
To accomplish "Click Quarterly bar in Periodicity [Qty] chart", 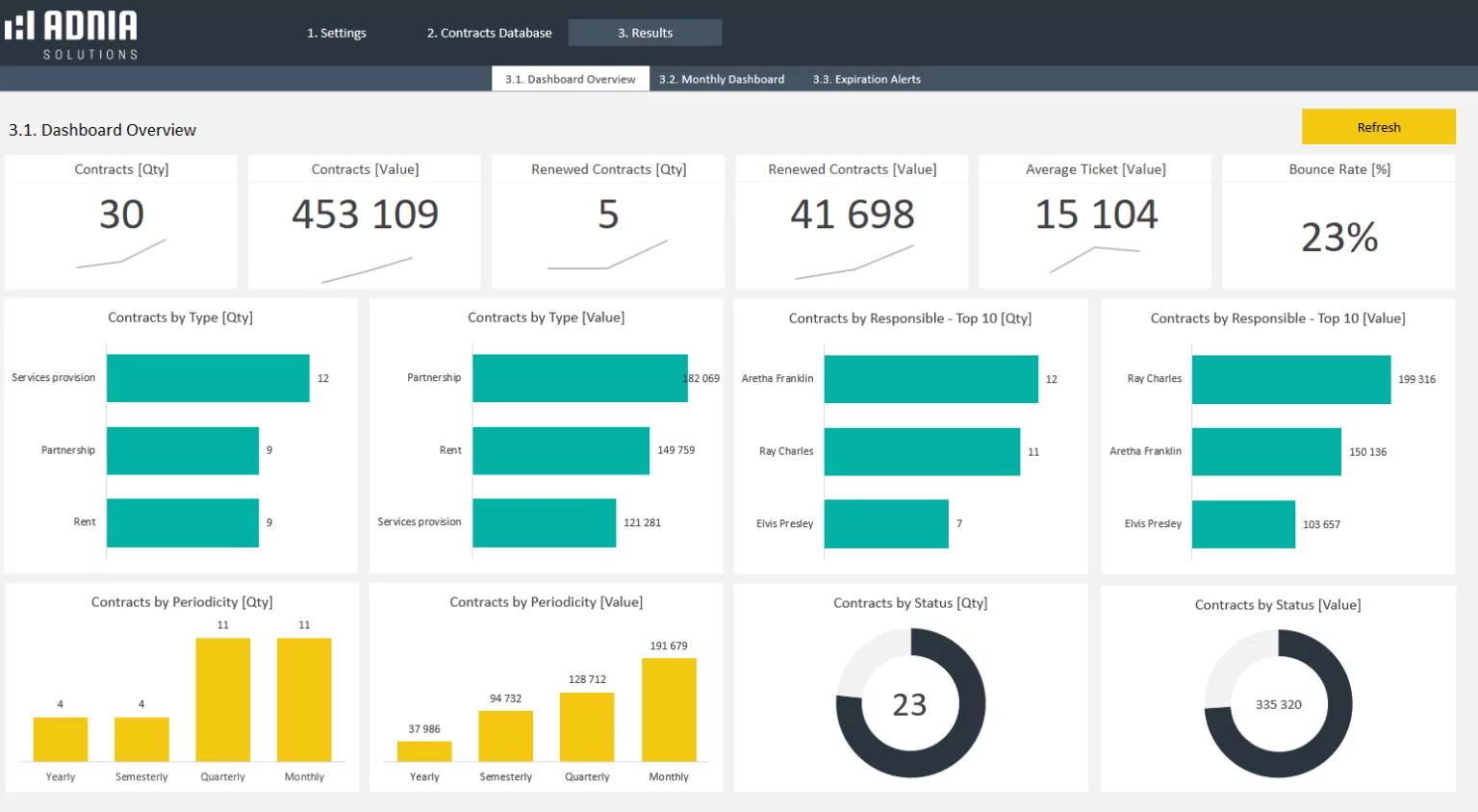I will (223, 699).
